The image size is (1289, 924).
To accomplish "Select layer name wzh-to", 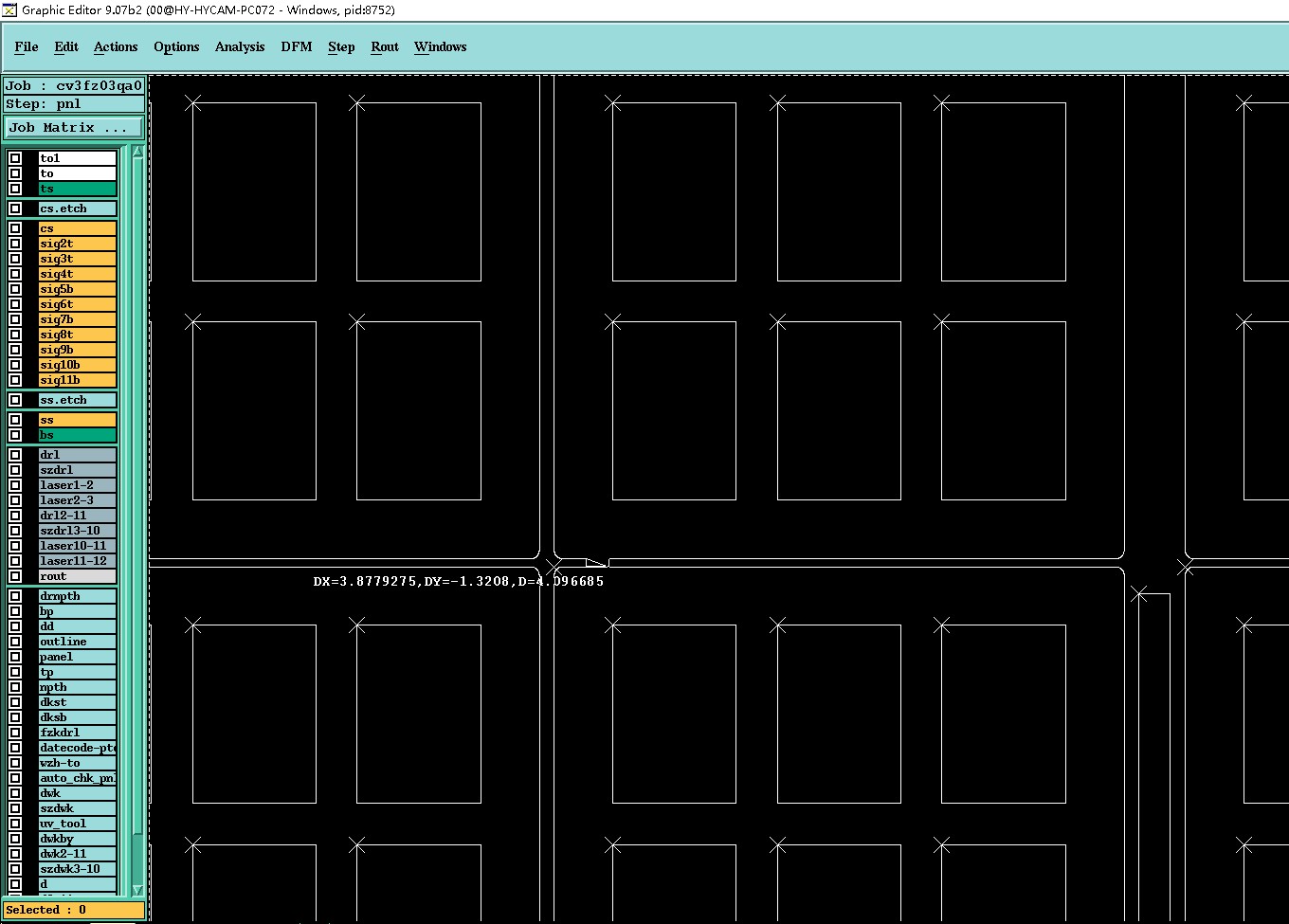I will 78,763.
